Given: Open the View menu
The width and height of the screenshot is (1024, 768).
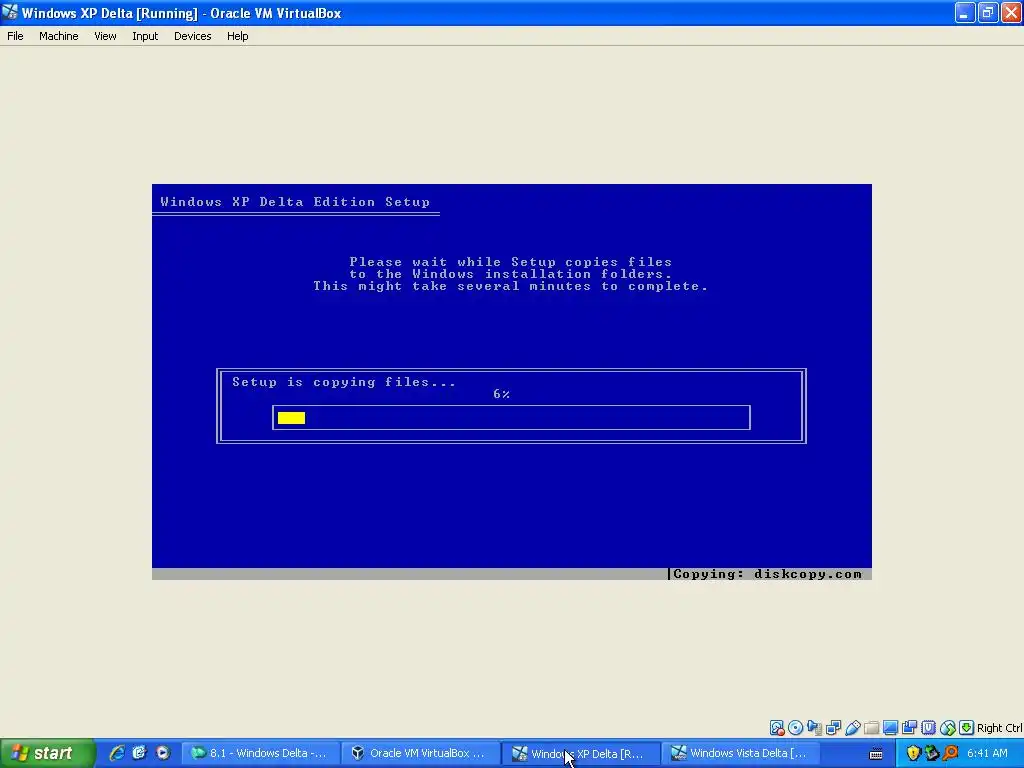Looking at the screenshot, I should pyautogui.click(x=105, y=36).
